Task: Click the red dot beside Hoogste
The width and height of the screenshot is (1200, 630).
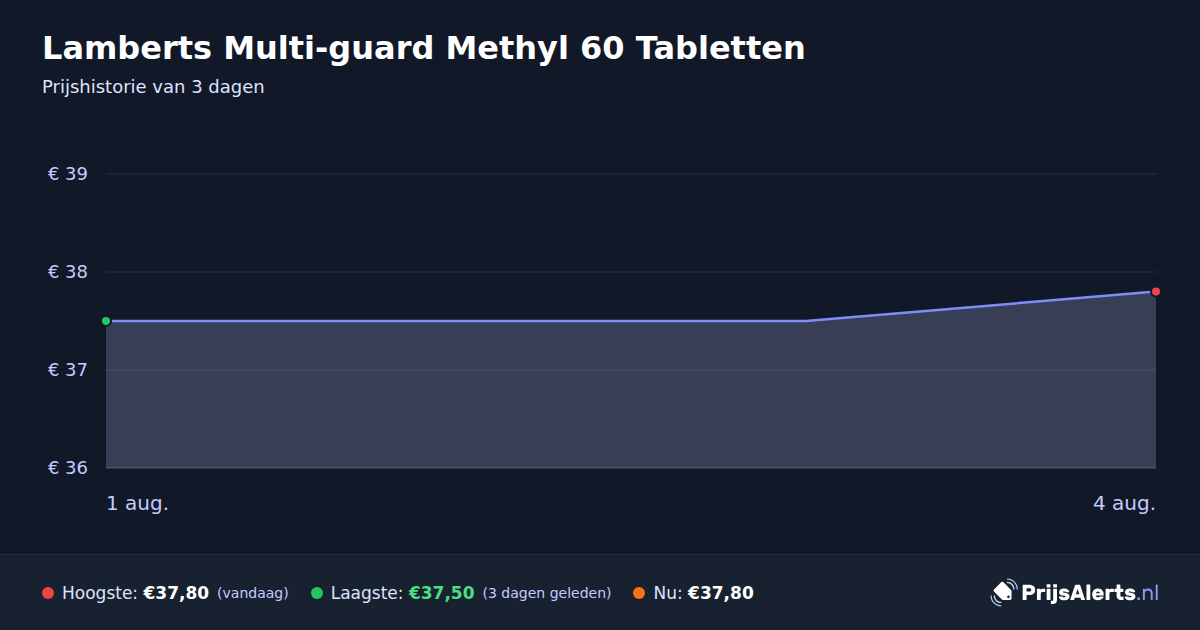Action: (48, 593)
